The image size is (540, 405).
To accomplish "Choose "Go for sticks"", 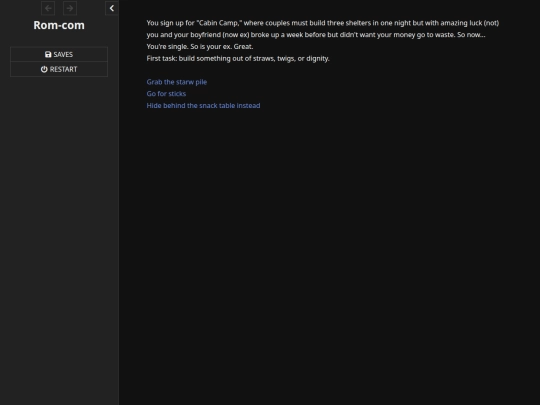I will click(x=166, y=94).
